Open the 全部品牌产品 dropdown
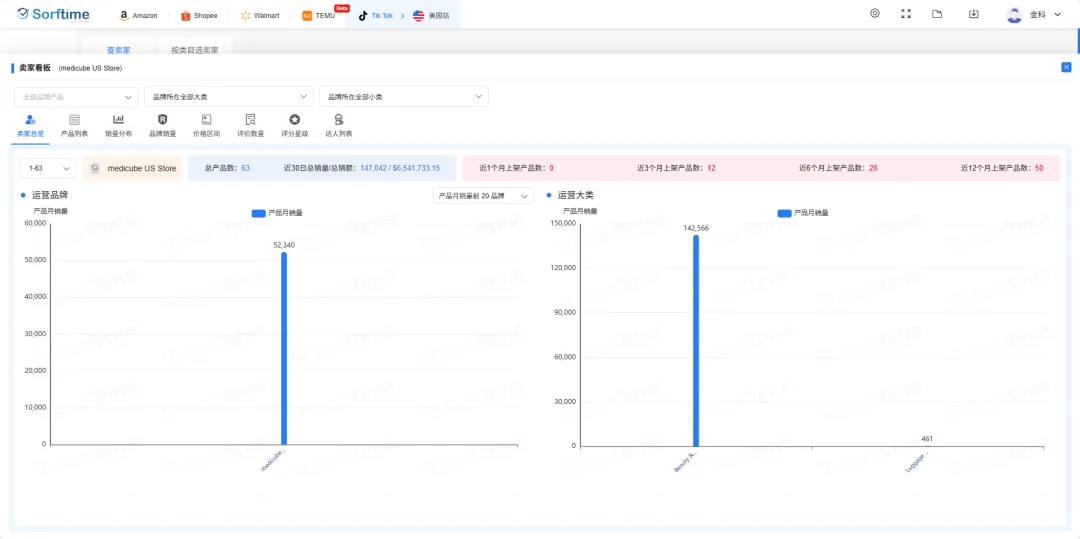Viewport: 1080px width, 539px height. click(76, 96)
